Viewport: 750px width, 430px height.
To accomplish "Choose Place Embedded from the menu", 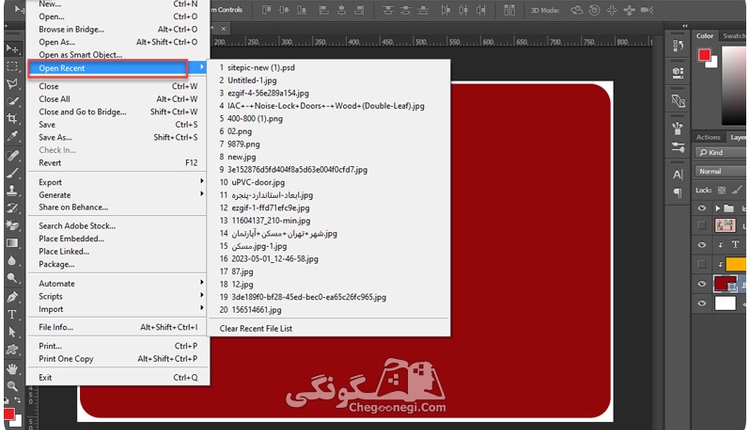I will (x=118, y=238).
